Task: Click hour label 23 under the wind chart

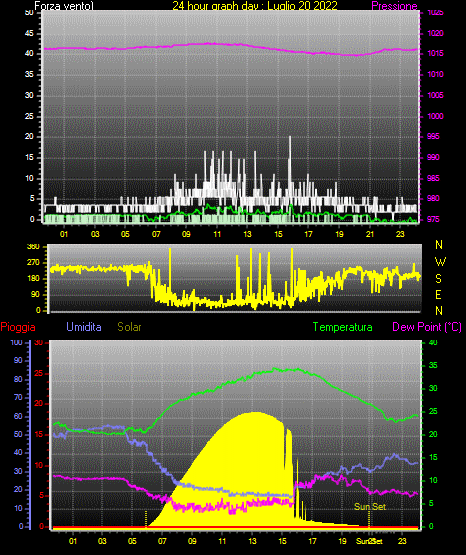Action: pyautogui.click(x=400, y=234)
